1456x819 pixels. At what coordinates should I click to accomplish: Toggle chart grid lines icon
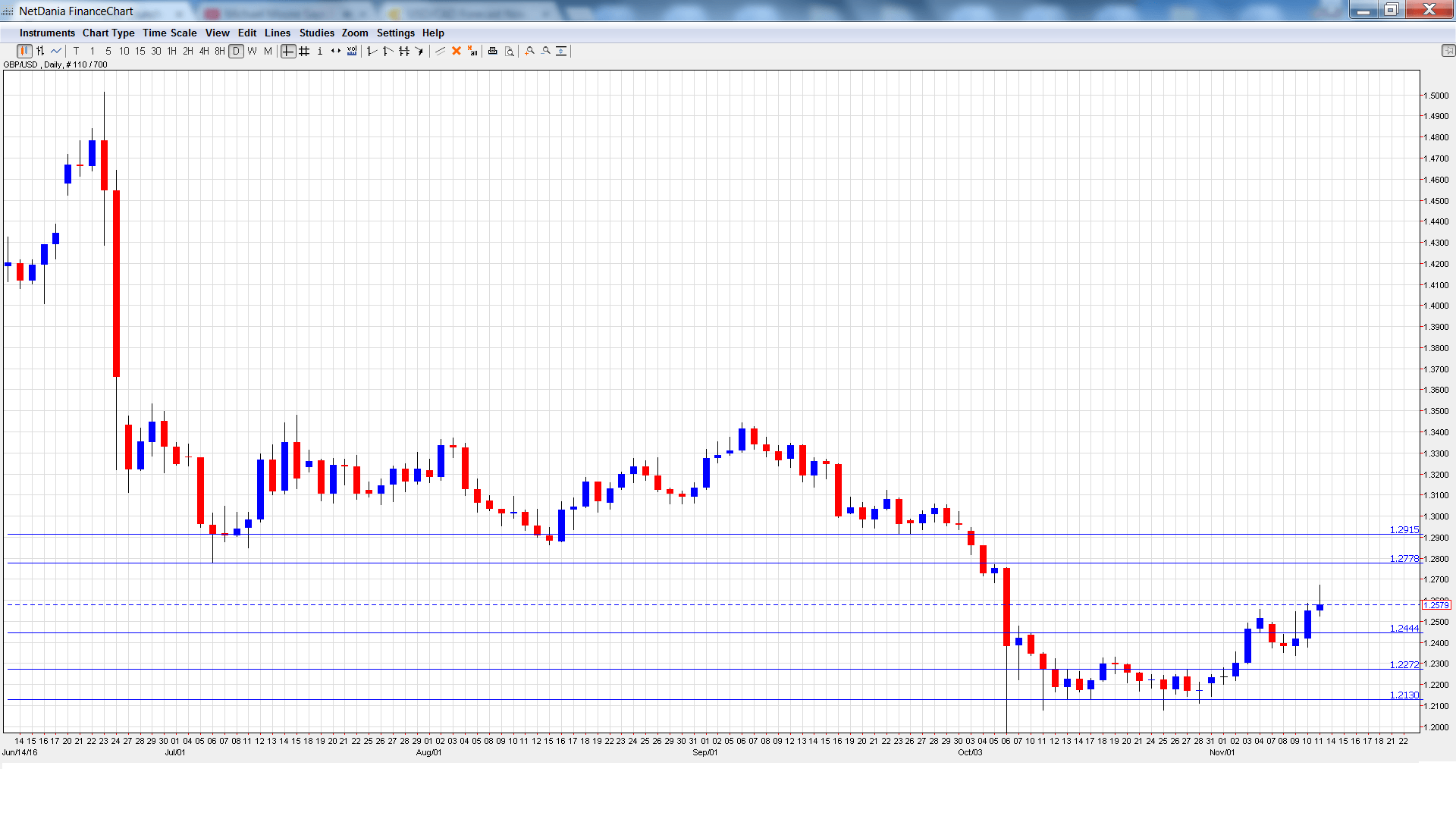point(304,51)
